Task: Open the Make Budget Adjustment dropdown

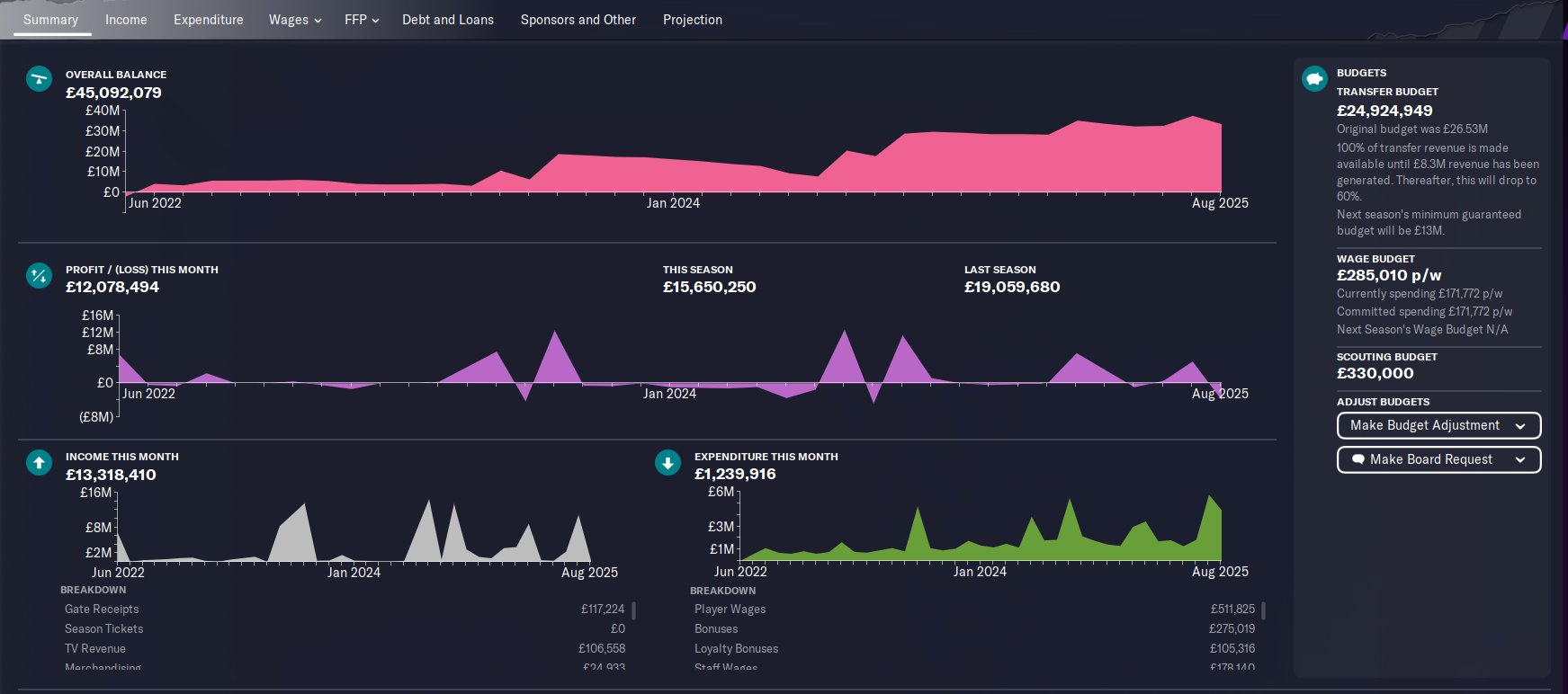Action: coord(1438,425)
